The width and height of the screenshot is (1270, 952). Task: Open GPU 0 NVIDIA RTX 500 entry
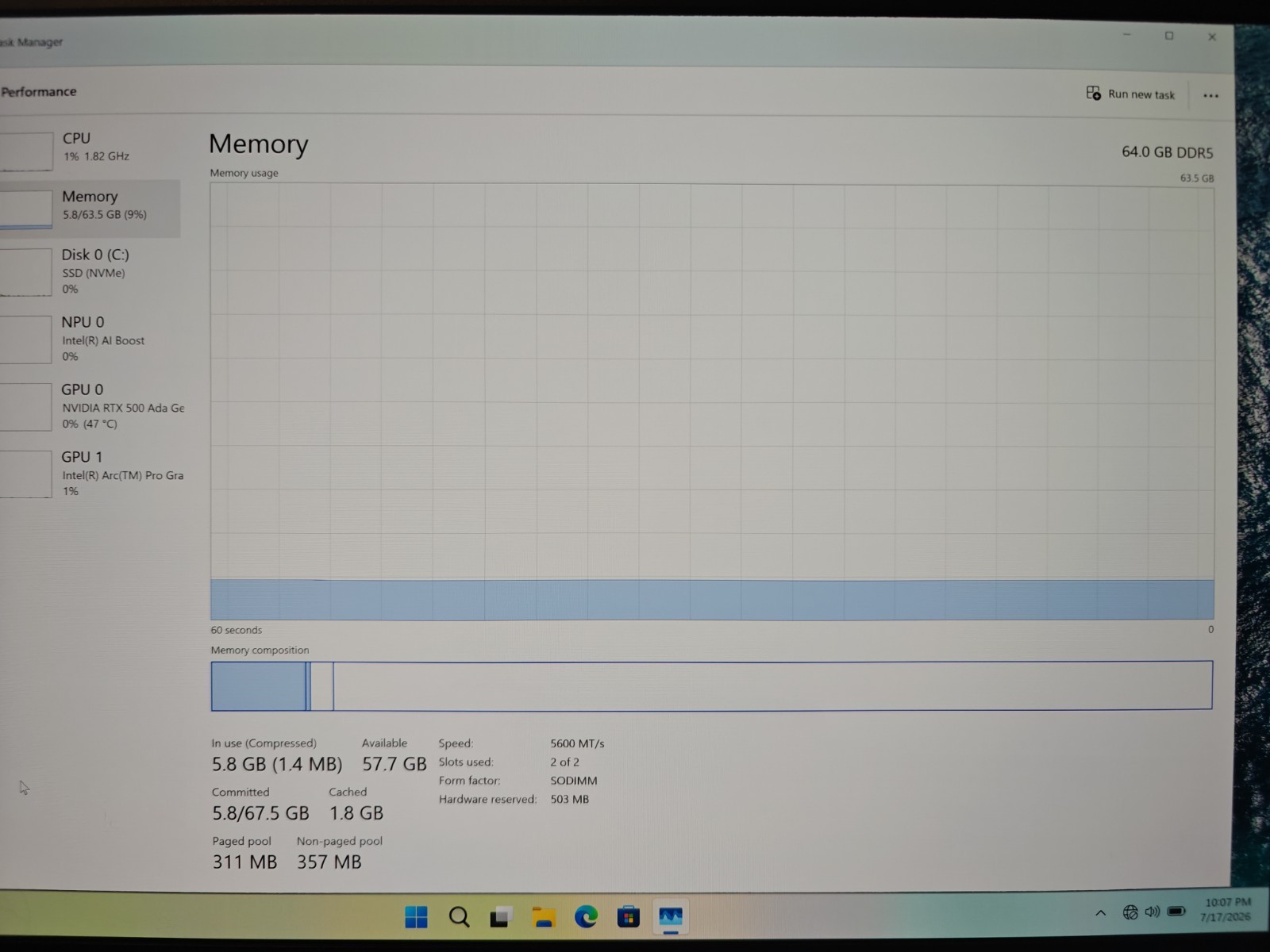click(91, 406)
